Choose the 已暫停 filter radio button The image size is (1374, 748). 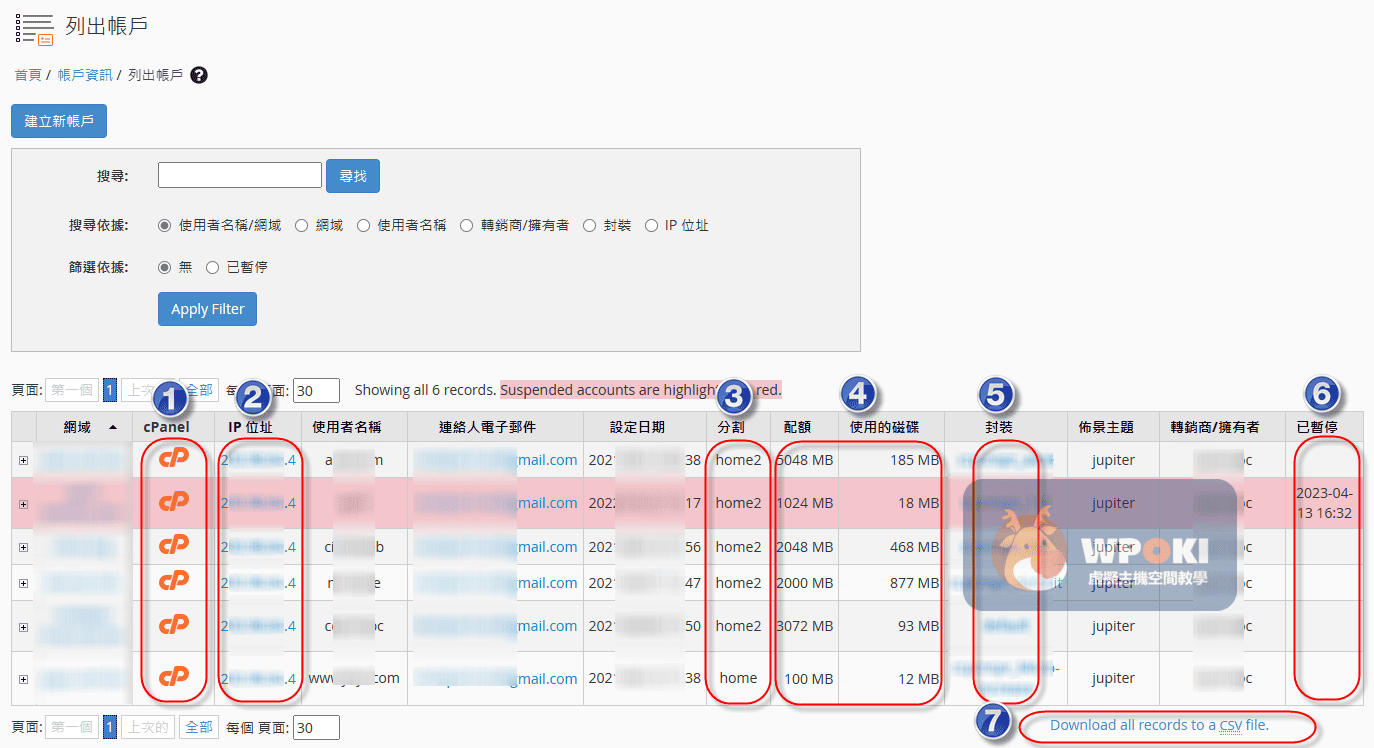pyautogui.click(x=212, y=268)
